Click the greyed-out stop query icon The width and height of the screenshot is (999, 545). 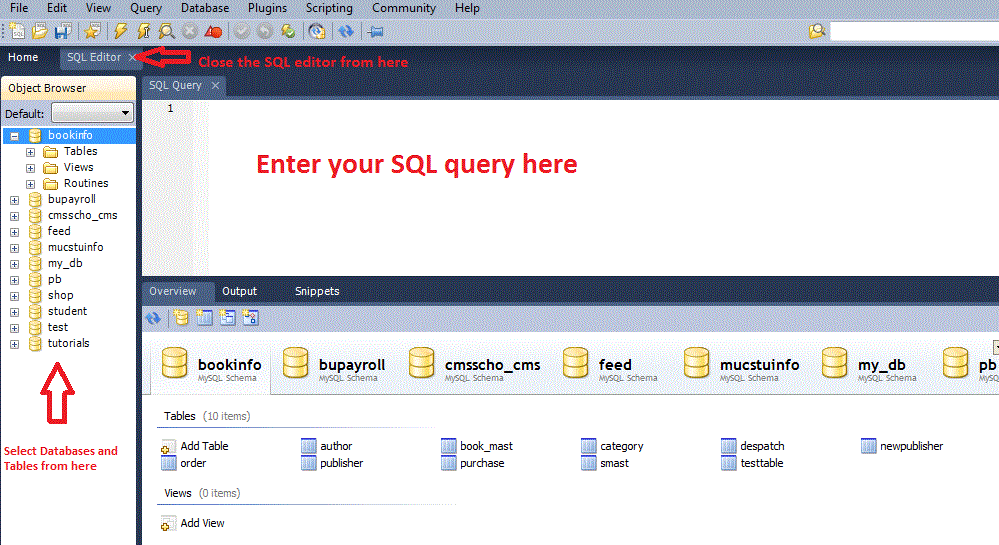coord(189,31)
